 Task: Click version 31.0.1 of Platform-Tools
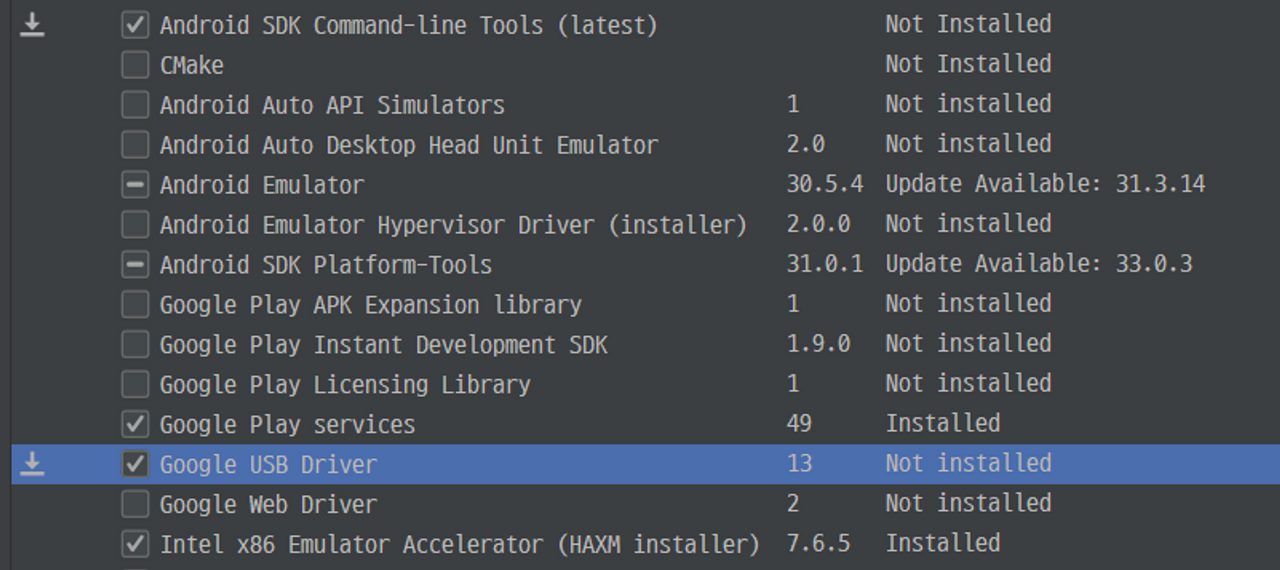(824, 264)
